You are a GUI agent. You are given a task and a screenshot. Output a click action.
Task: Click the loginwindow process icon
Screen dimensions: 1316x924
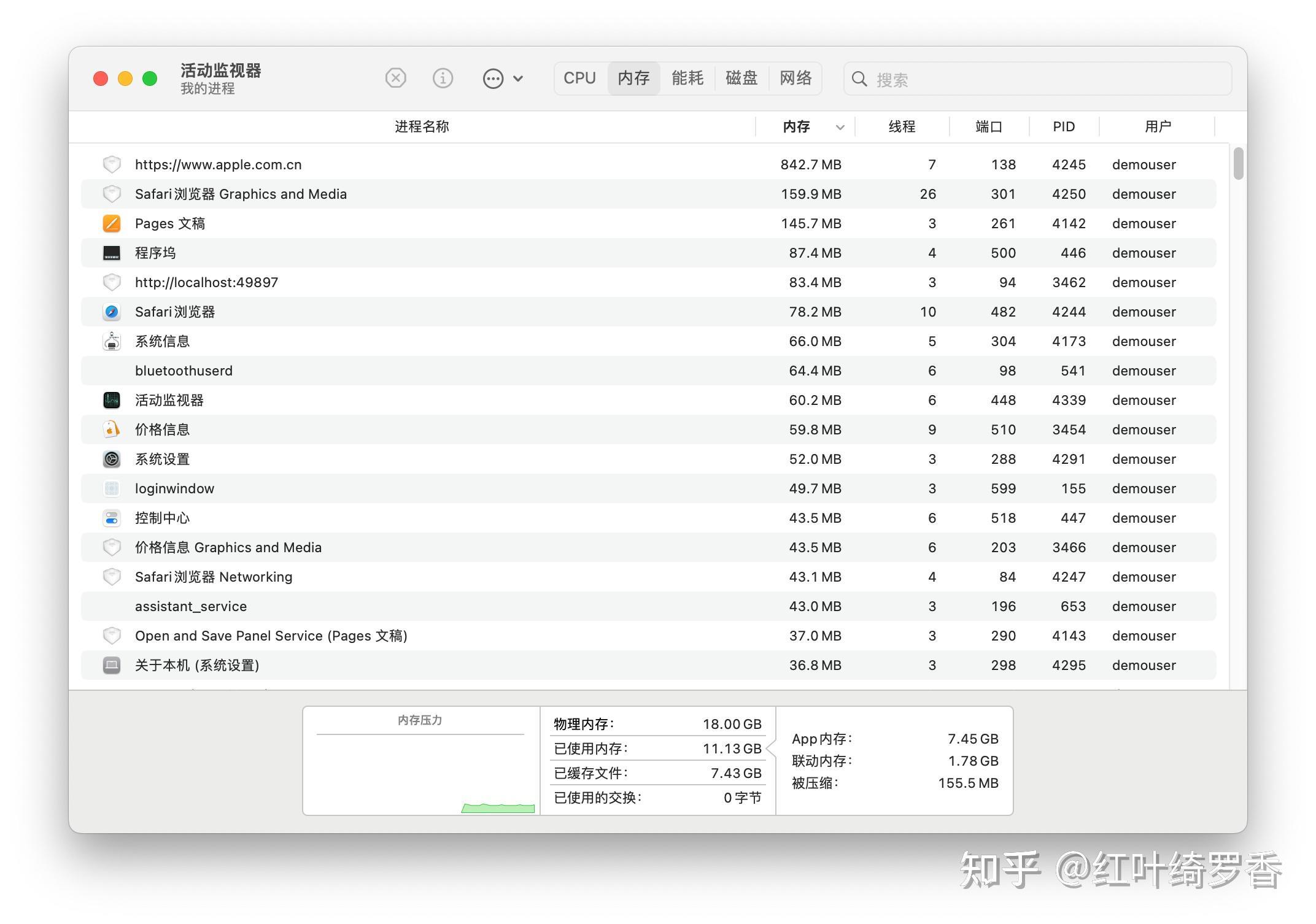tap(111, 488)
